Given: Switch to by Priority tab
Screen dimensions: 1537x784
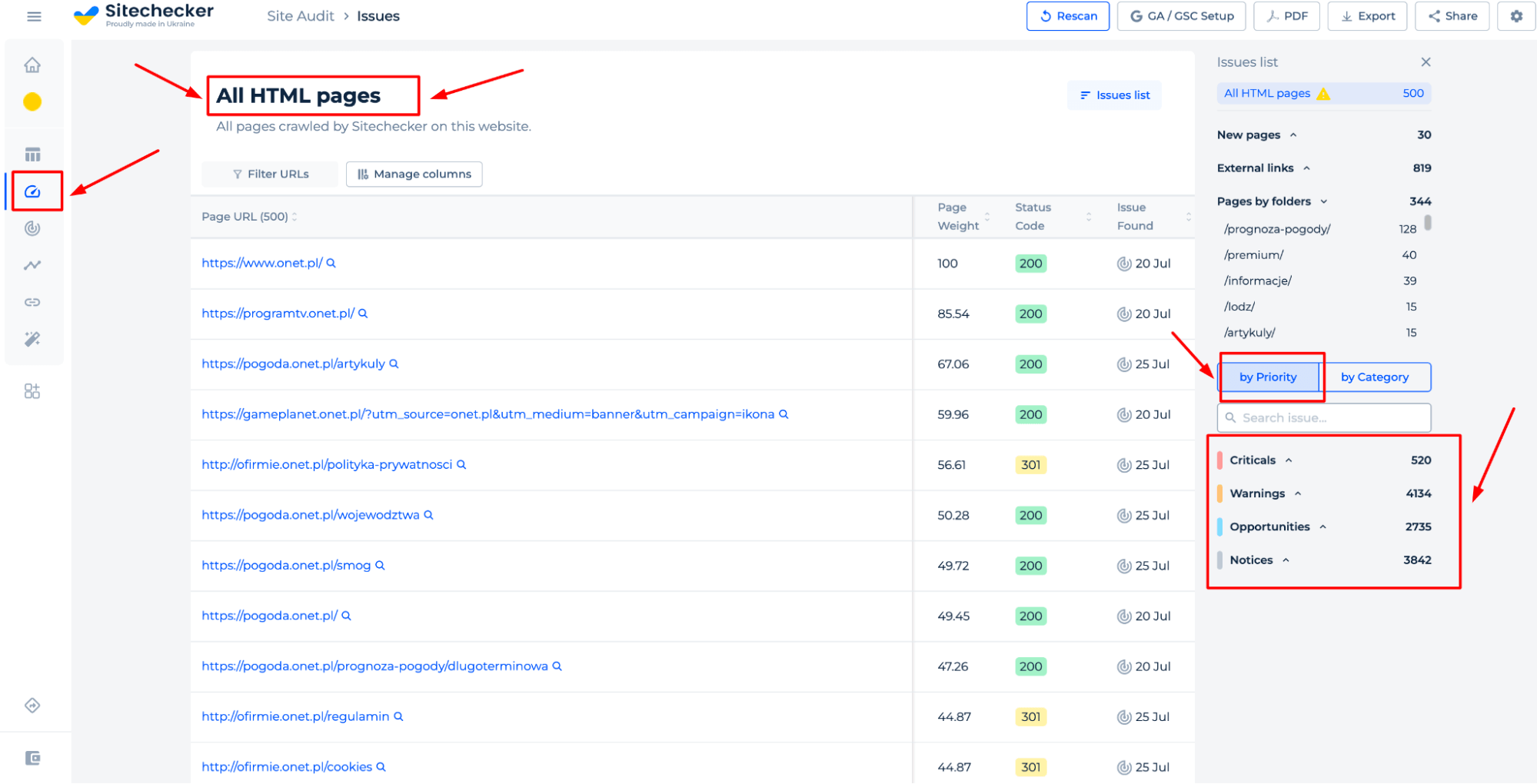Looking at the screenshot, I should pyautogui.click(x=1269, y=377).
